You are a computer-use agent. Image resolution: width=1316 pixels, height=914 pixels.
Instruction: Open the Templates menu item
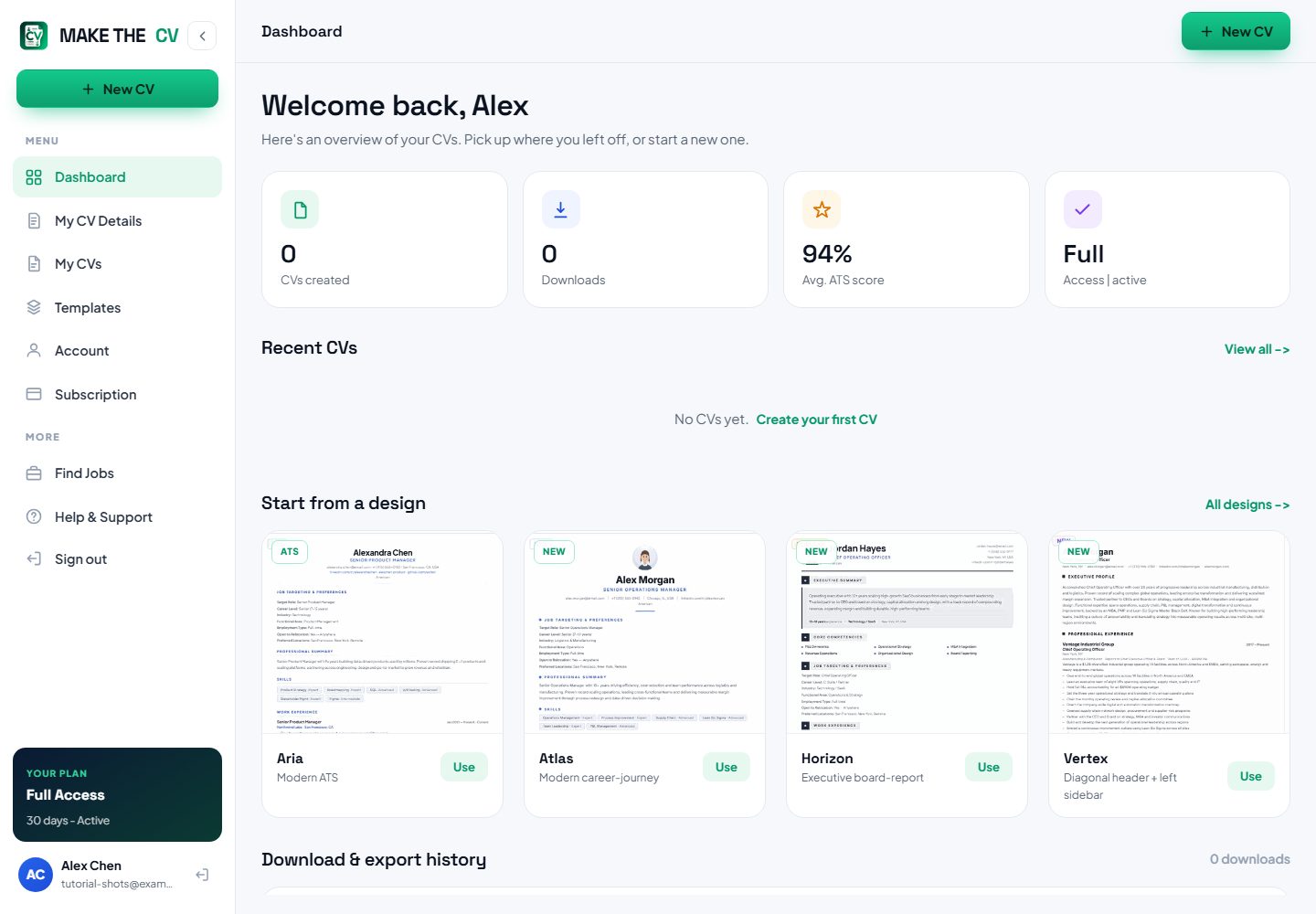(117, 307)
